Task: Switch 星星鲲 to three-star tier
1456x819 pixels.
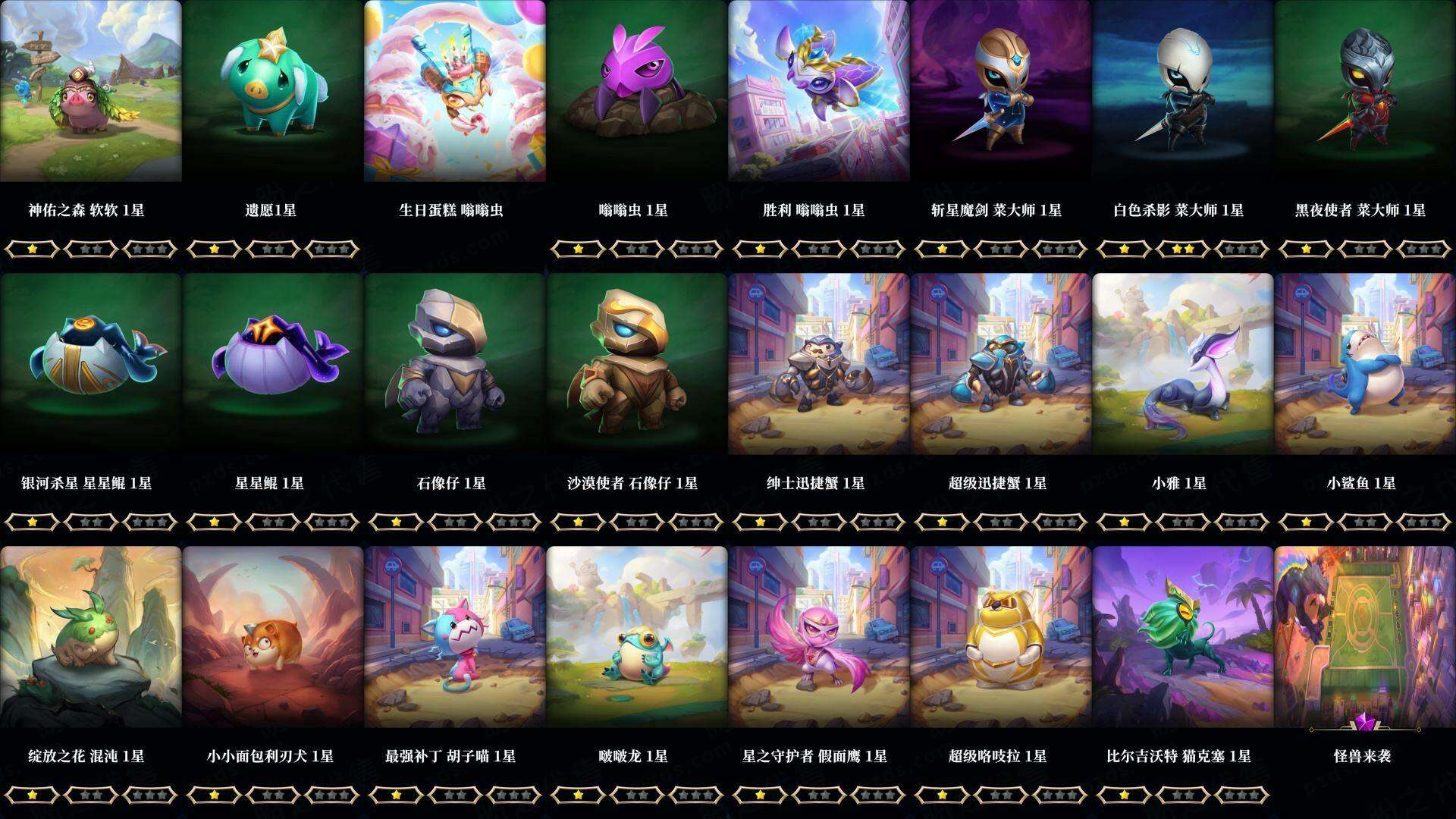Action: click(331, 522)
